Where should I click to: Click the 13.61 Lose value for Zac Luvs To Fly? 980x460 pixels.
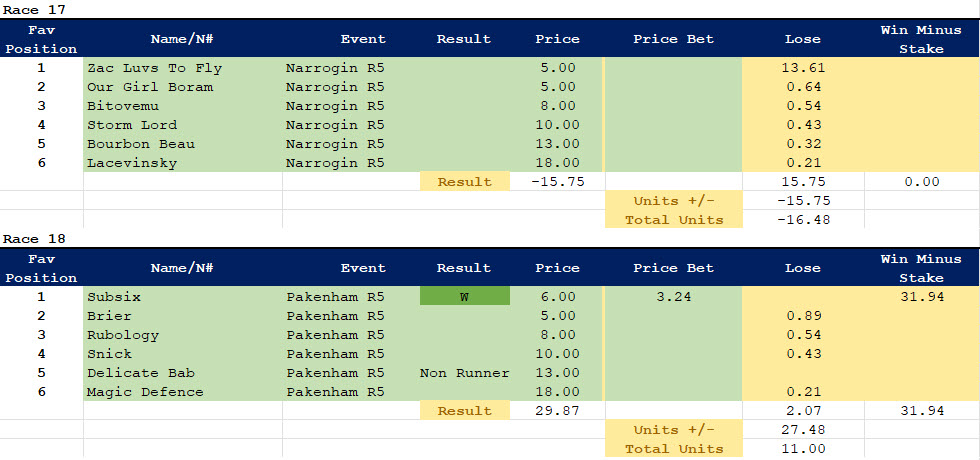coord(802,68)
